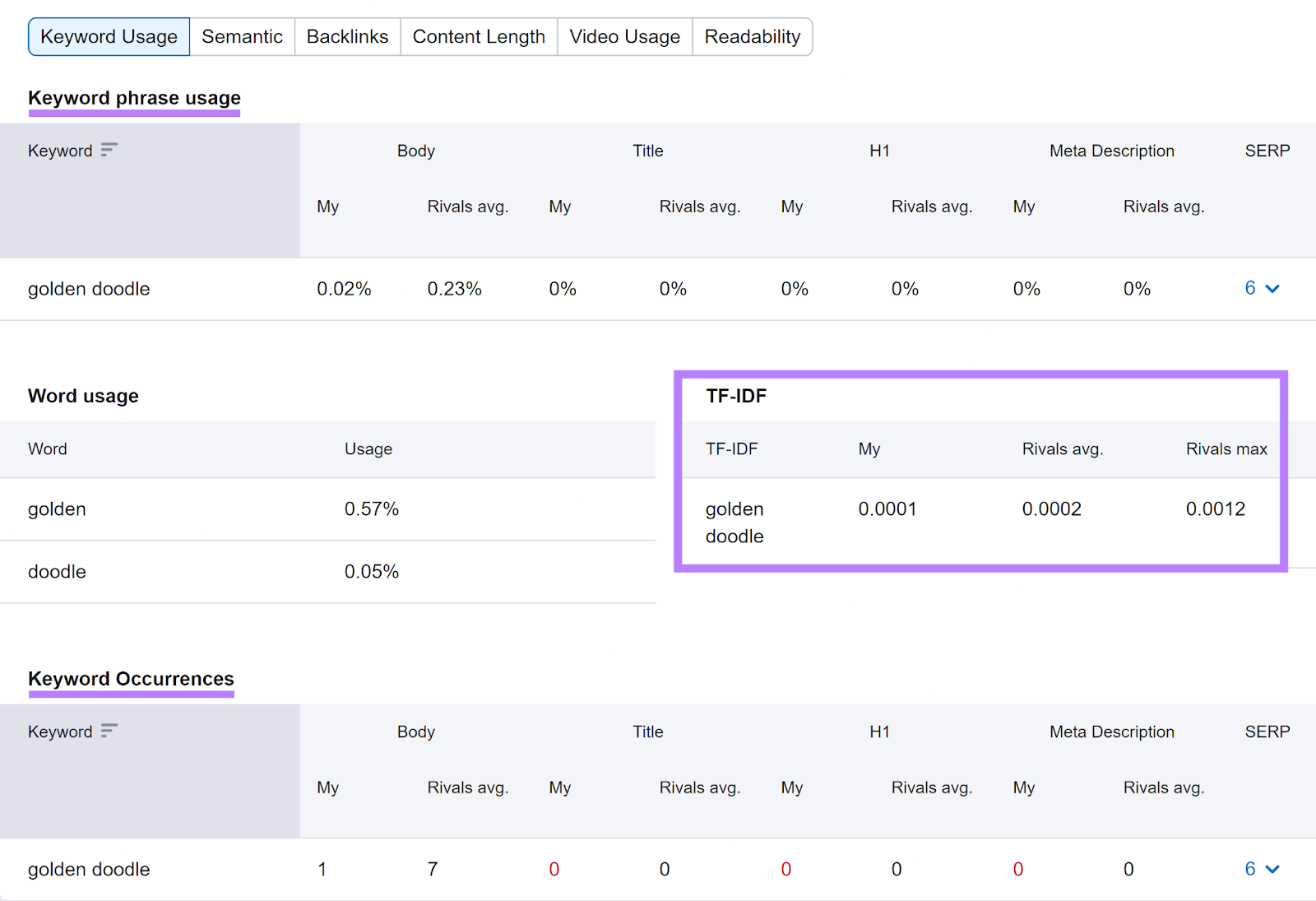Select the golden doodle row in Keyword Occurrences

pos(89,869)
